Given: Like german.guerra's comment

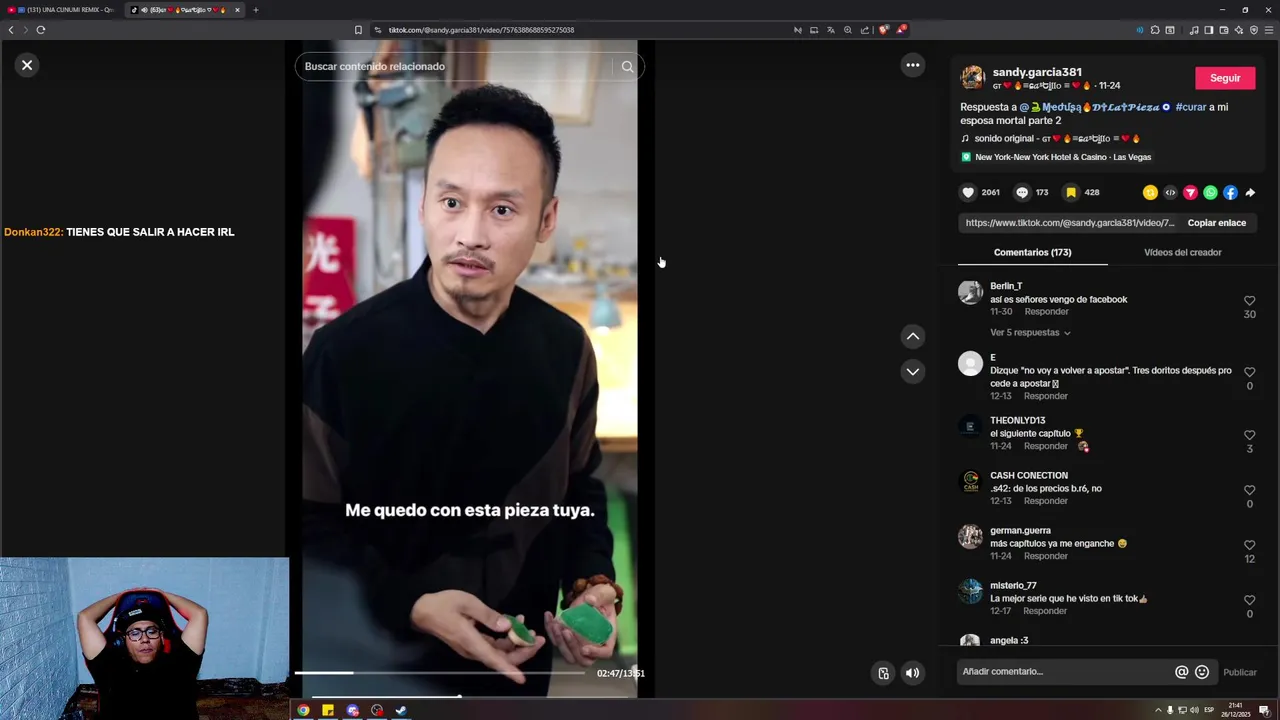Looking at the screenshot, I should pyautogui.click(x=1249, y=545).
